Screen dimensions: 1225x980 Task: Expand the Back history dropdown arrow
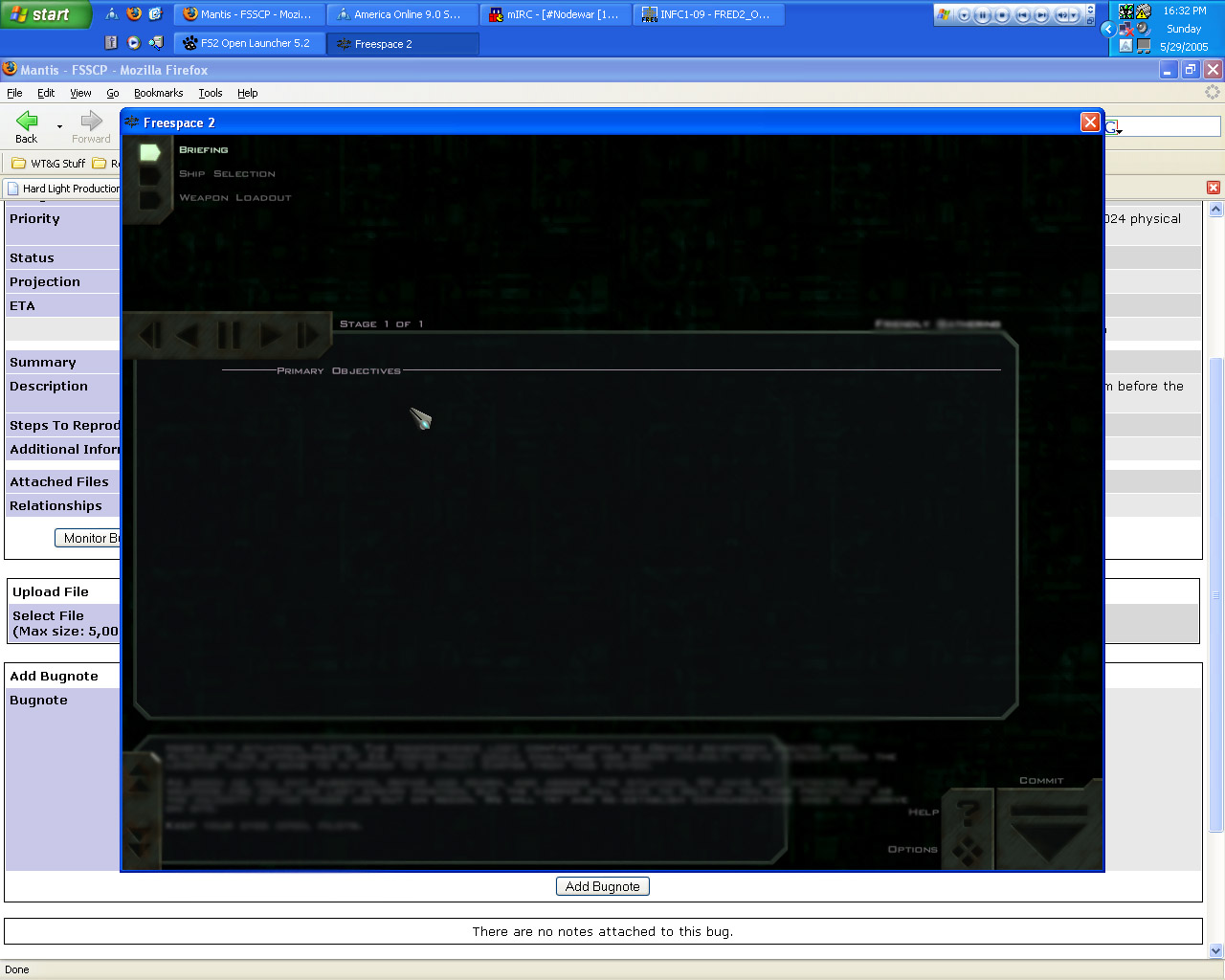[x=59, y=126]
